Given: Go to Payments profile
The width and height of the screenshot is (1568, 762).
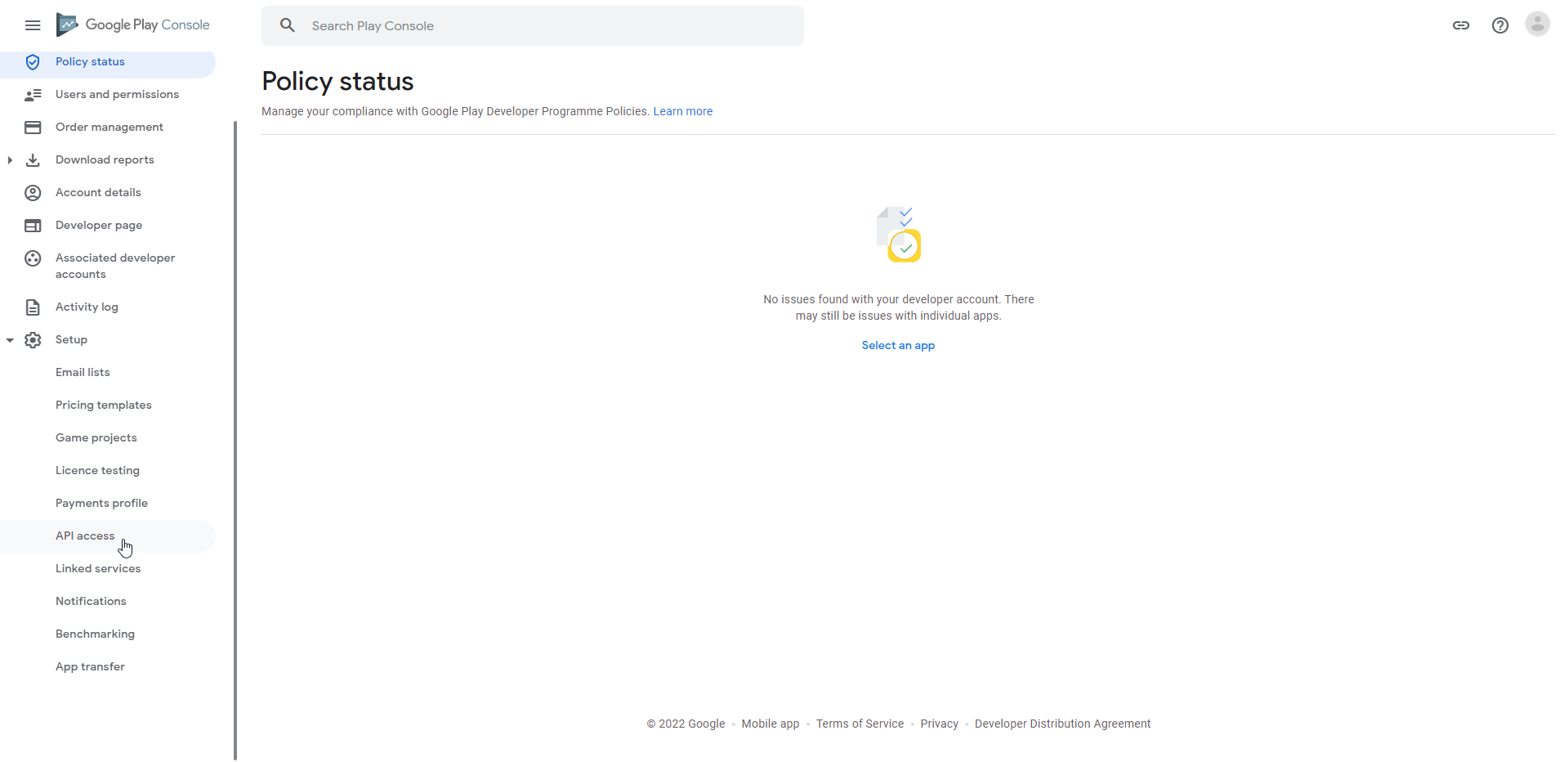Looking at the screenshot, I should click(x=101, y=504).
